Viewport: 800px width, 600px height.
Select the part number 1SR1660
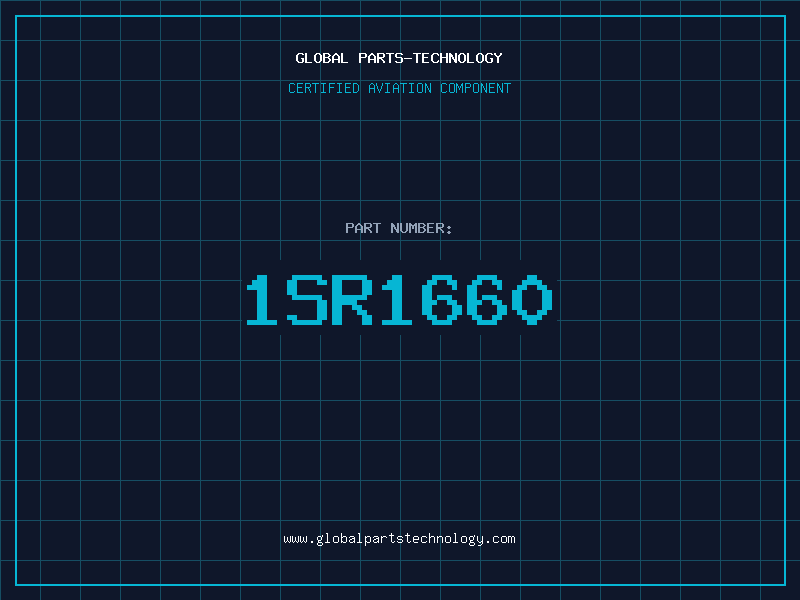(x=399, y=299)
